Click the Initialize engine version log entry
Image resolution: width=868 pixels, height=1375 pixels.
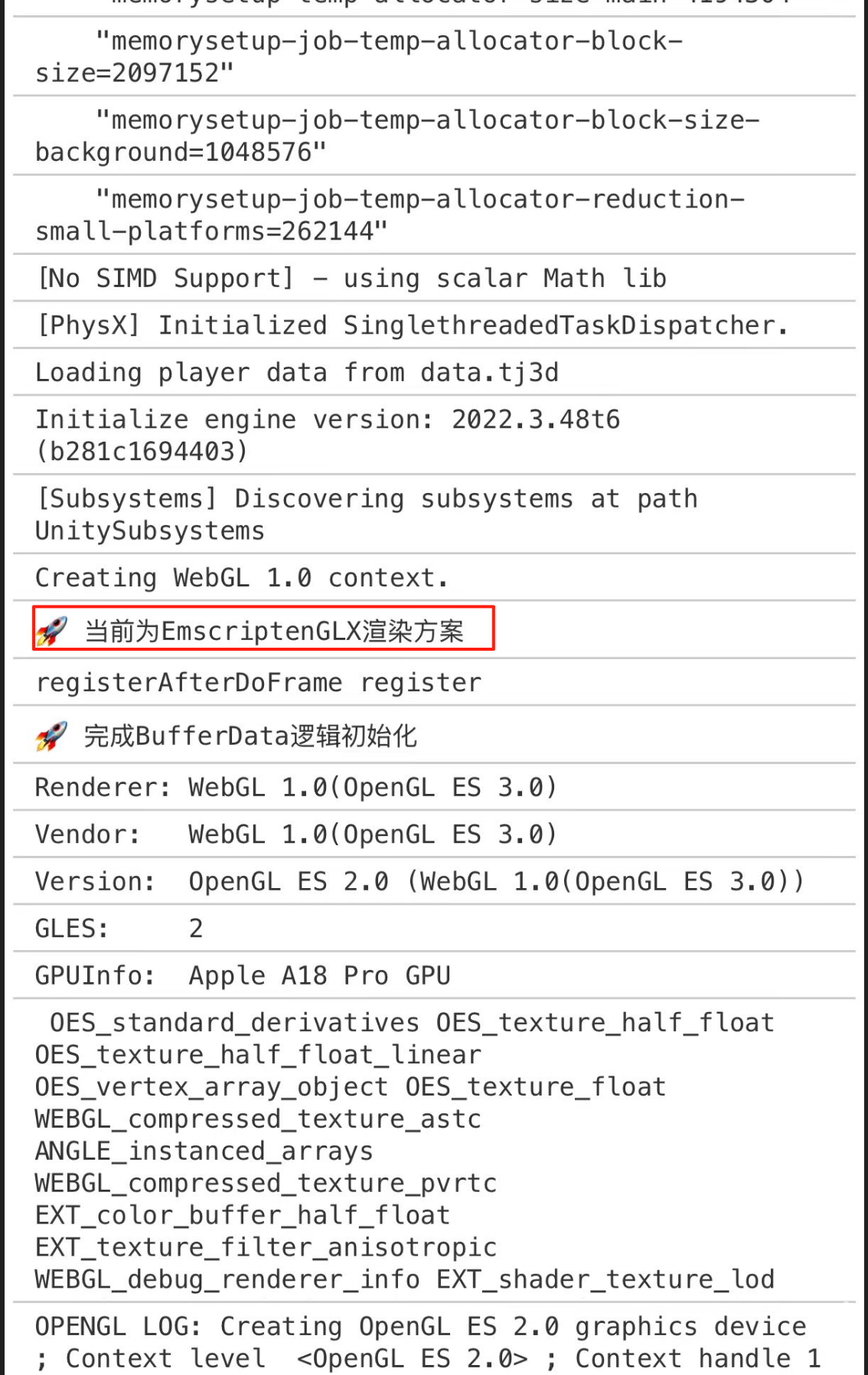[x=434, y=435]
